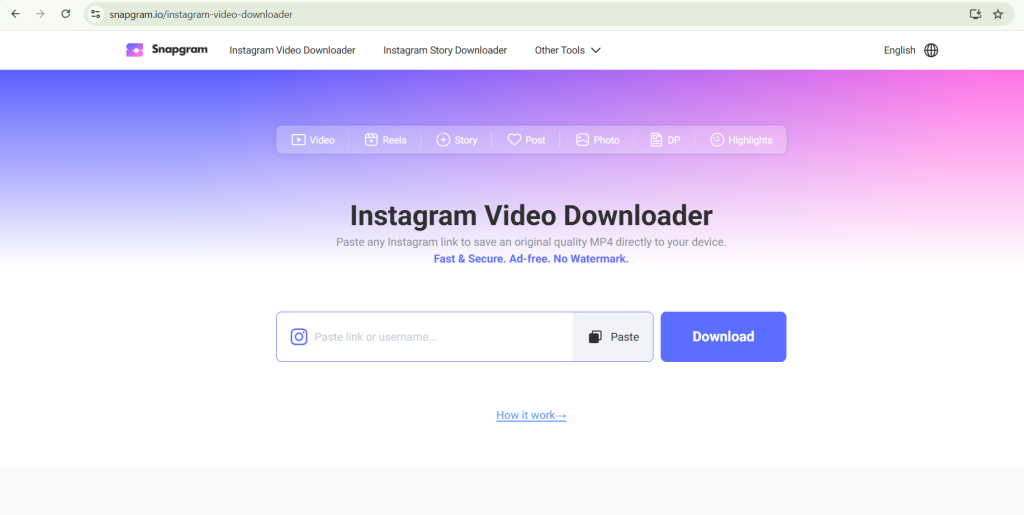Select the Highlights tab

click(x=741, y=140)
